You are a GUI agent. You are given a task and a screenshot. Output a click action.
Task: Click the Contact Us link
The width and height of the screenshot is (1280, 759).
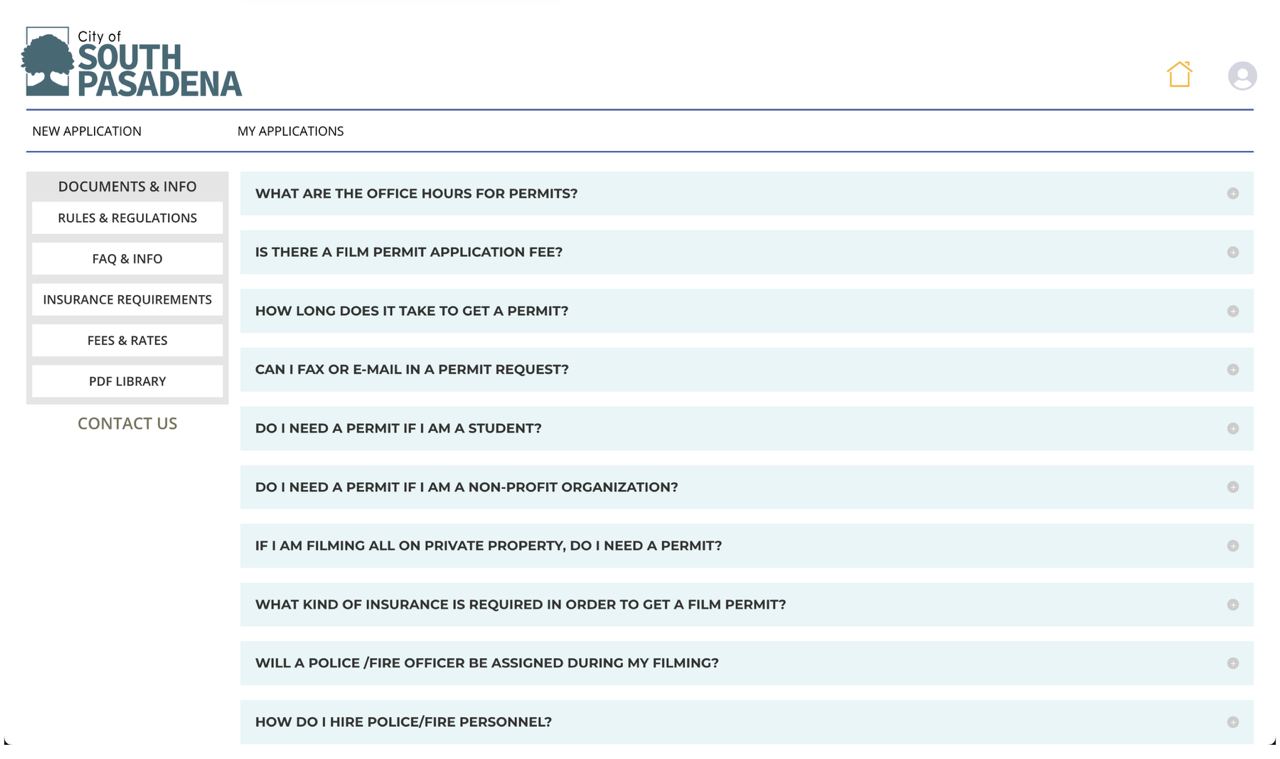tap(127, 424)
